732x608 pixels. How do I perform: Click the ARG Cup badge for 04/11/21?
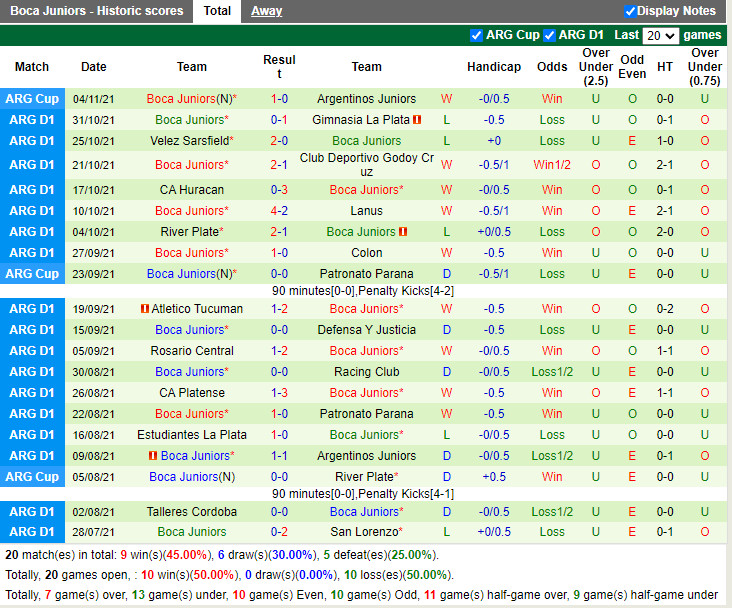pyautogui.click(x=32, y=99)
